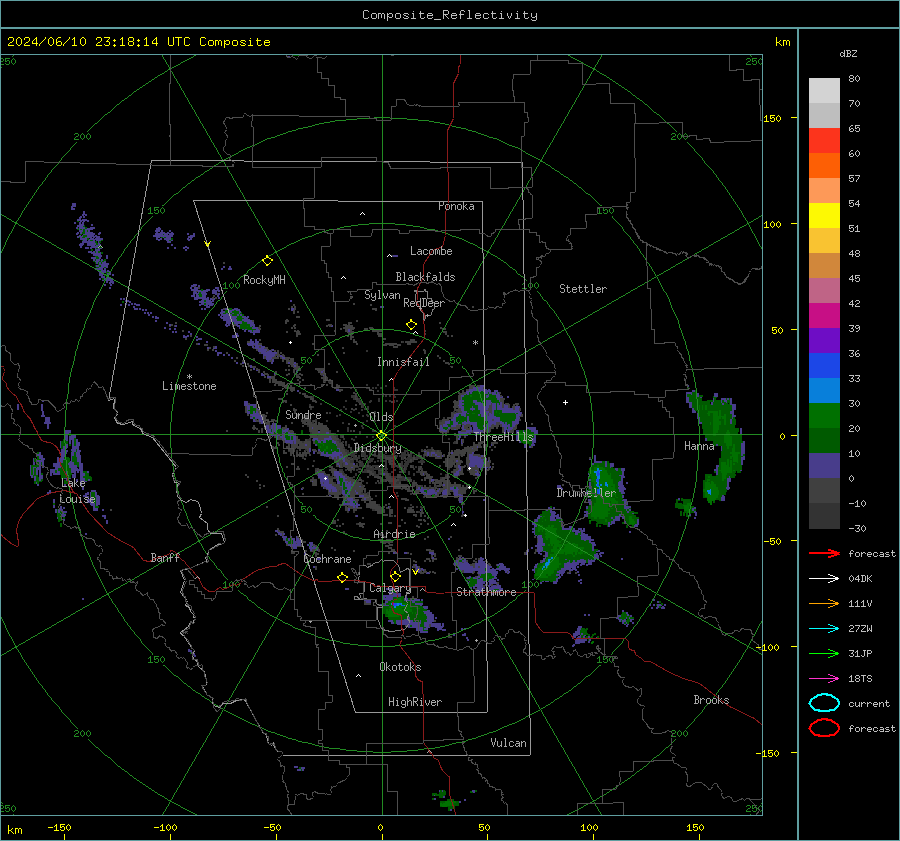Click the Calgary city label

390,588
